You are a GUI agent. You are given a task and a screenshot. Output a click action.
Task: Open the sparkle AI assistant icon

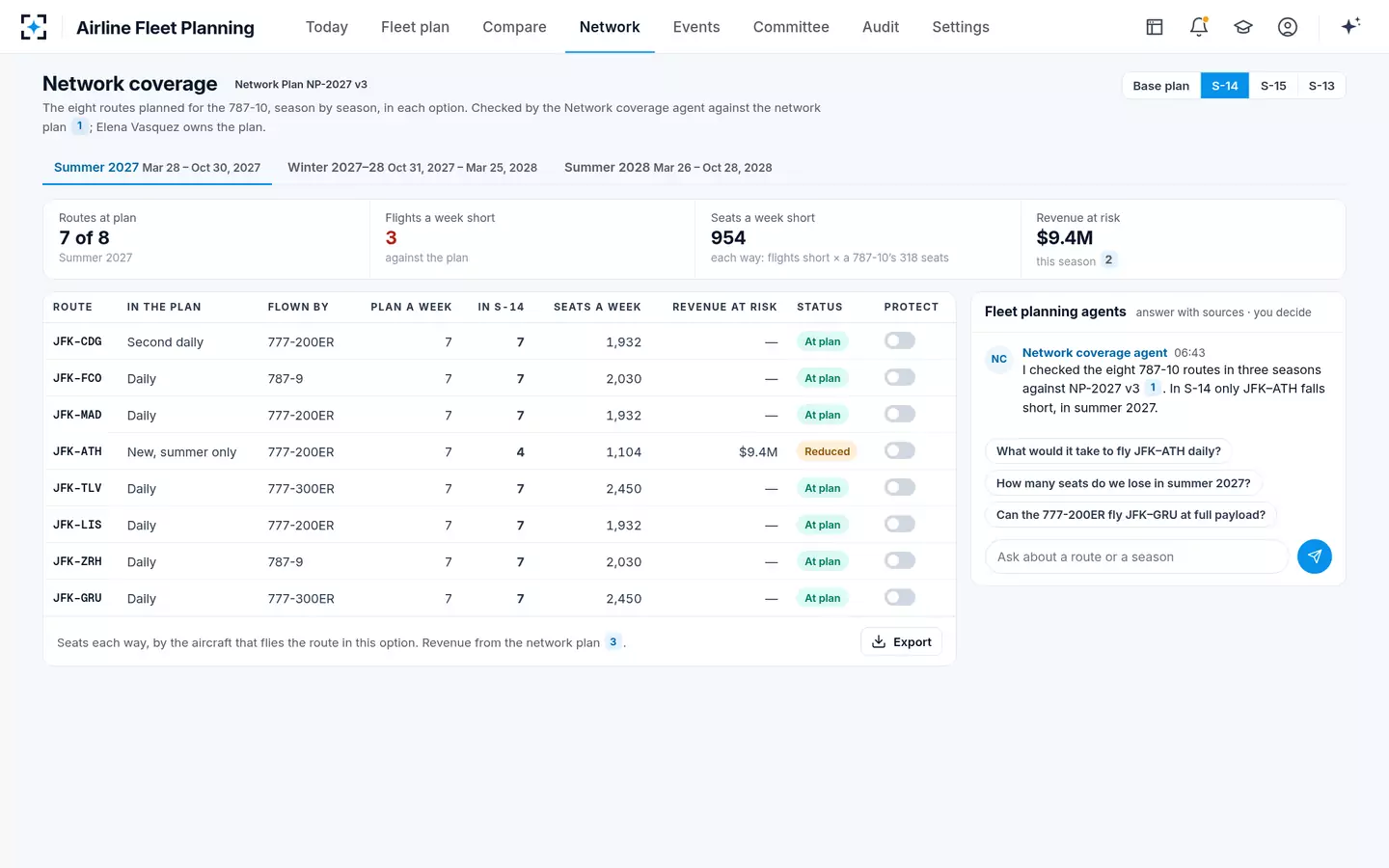1350,26
